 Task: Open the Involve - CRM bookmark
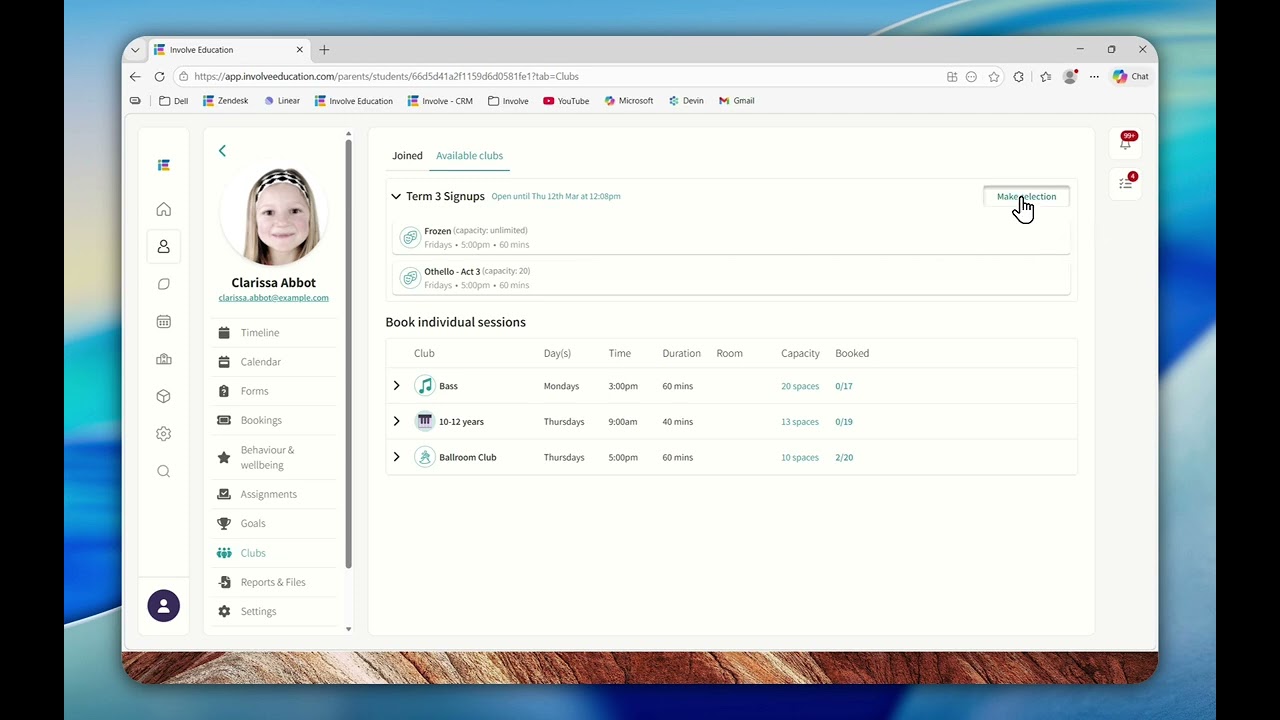[x=440, y=101]
